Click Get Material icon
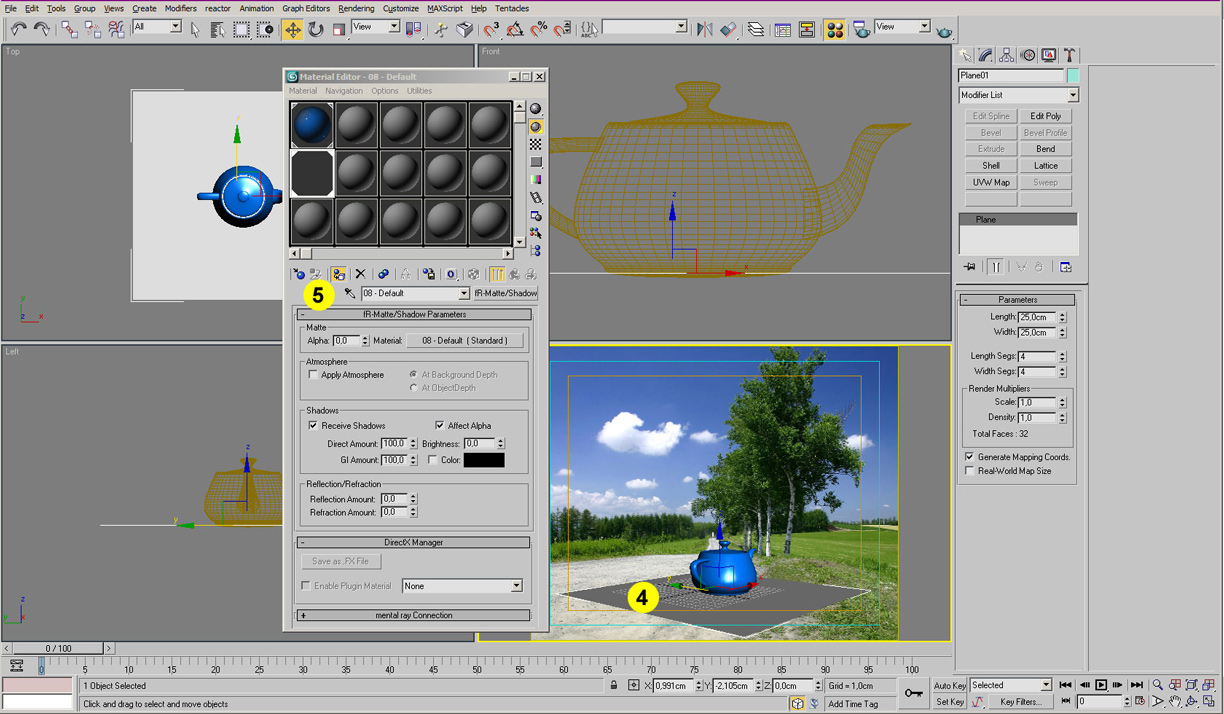1224x714 pixels. (298, 274)
